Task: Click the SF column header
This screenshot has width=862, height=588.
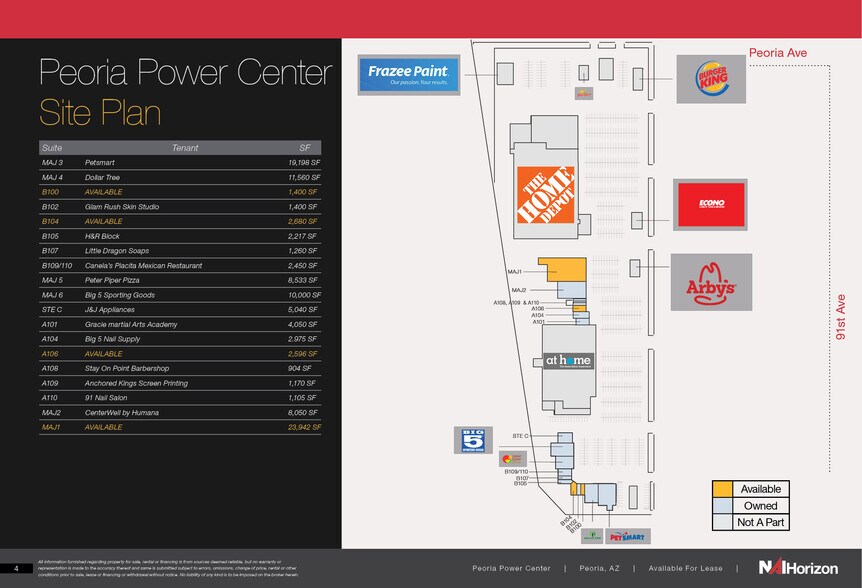Action: [305, 148]
